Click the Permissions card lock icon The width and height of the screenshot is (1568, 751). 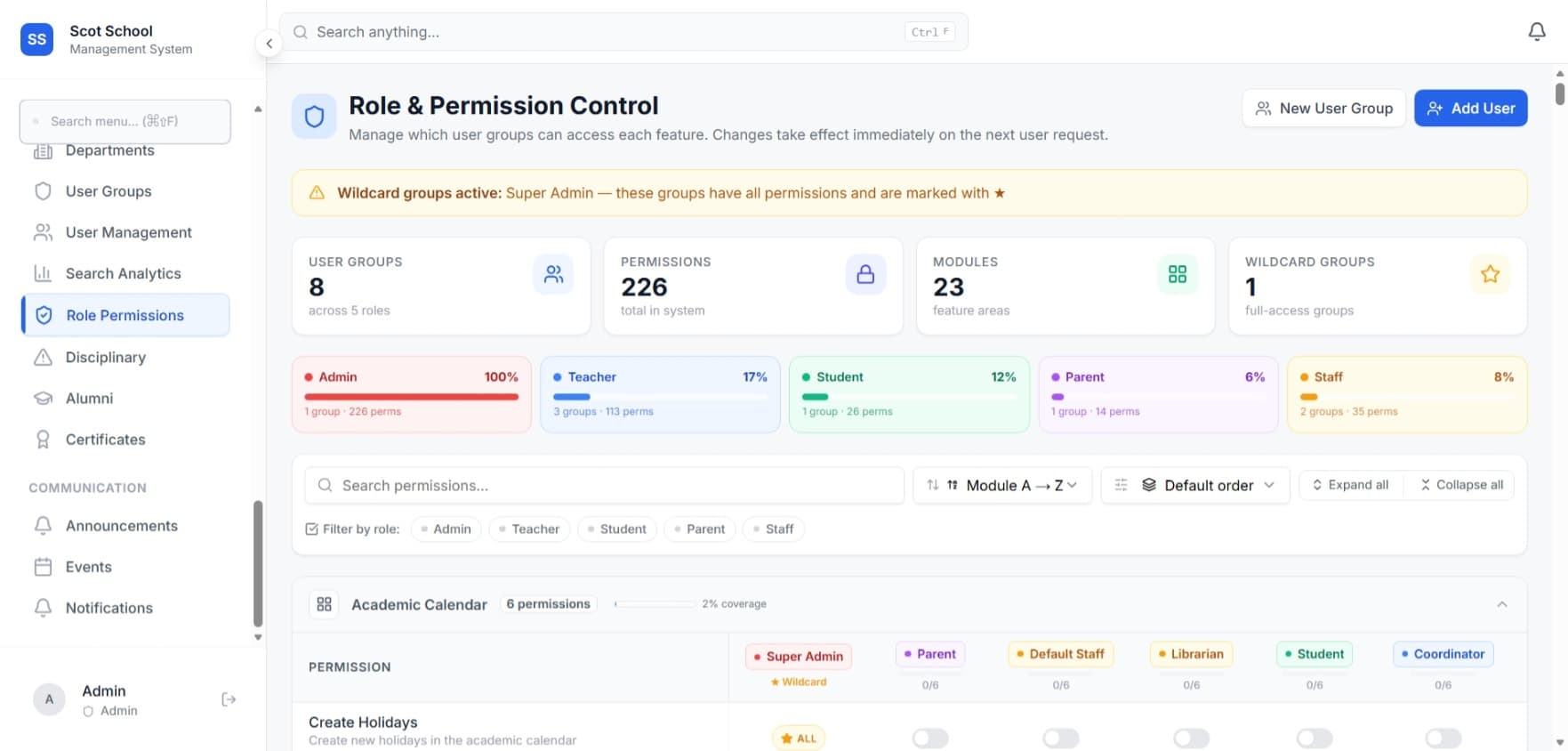click(865, 274)
